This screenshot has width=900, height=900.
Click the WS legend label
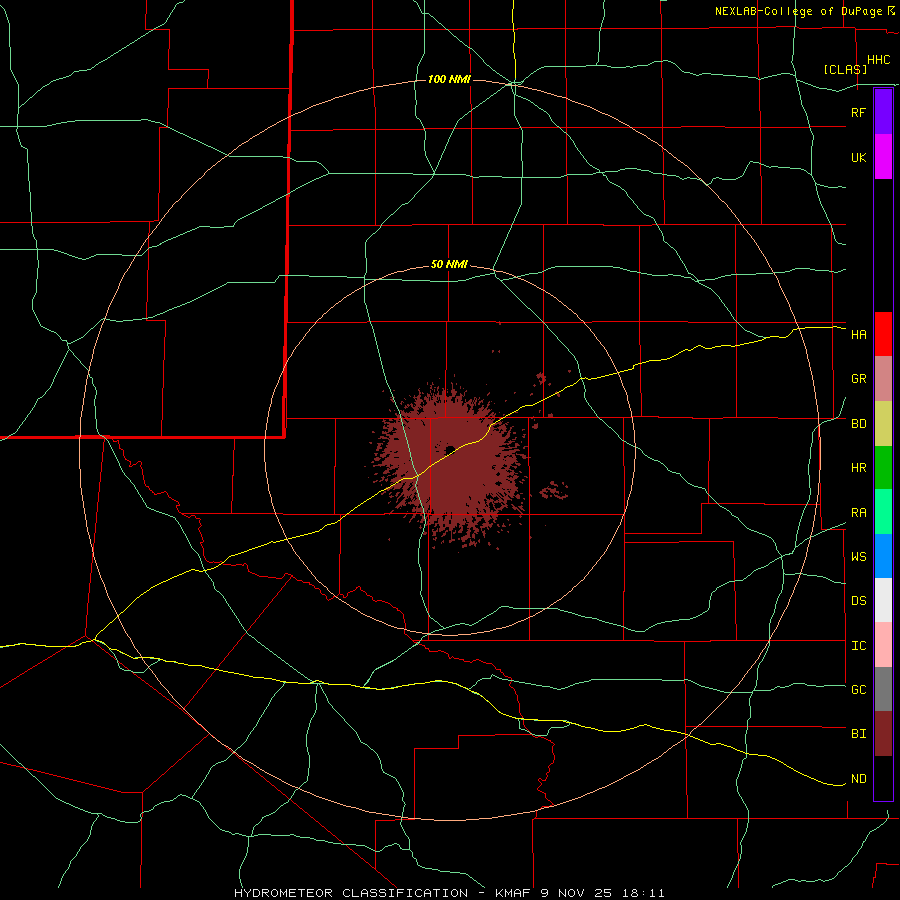pyautogui.click(x=858, y=556)
